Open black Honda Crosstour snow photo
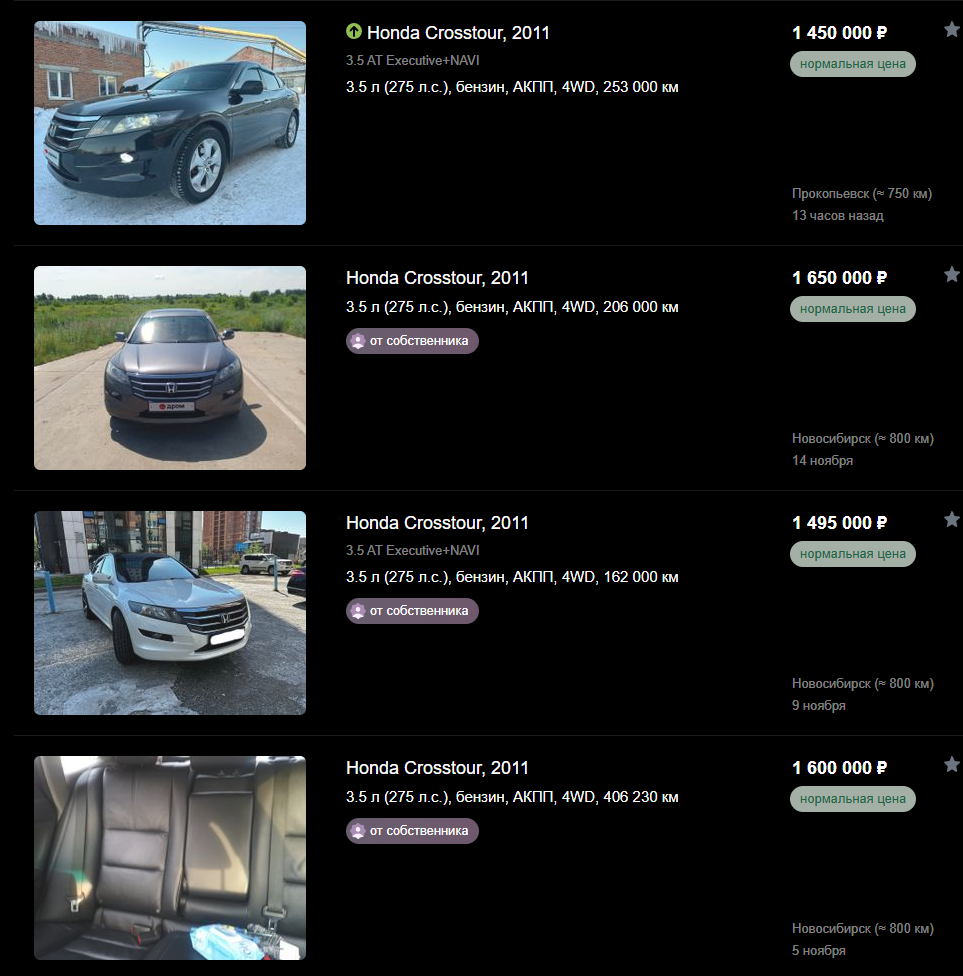 pyautogui.click(x=170, y=123)
